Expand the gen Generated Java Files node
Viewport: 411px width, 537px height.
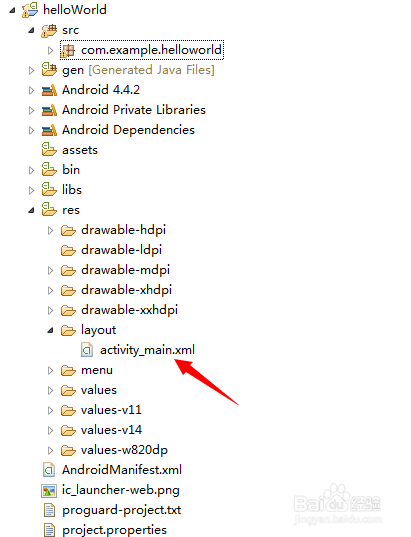tap(32, 71)
